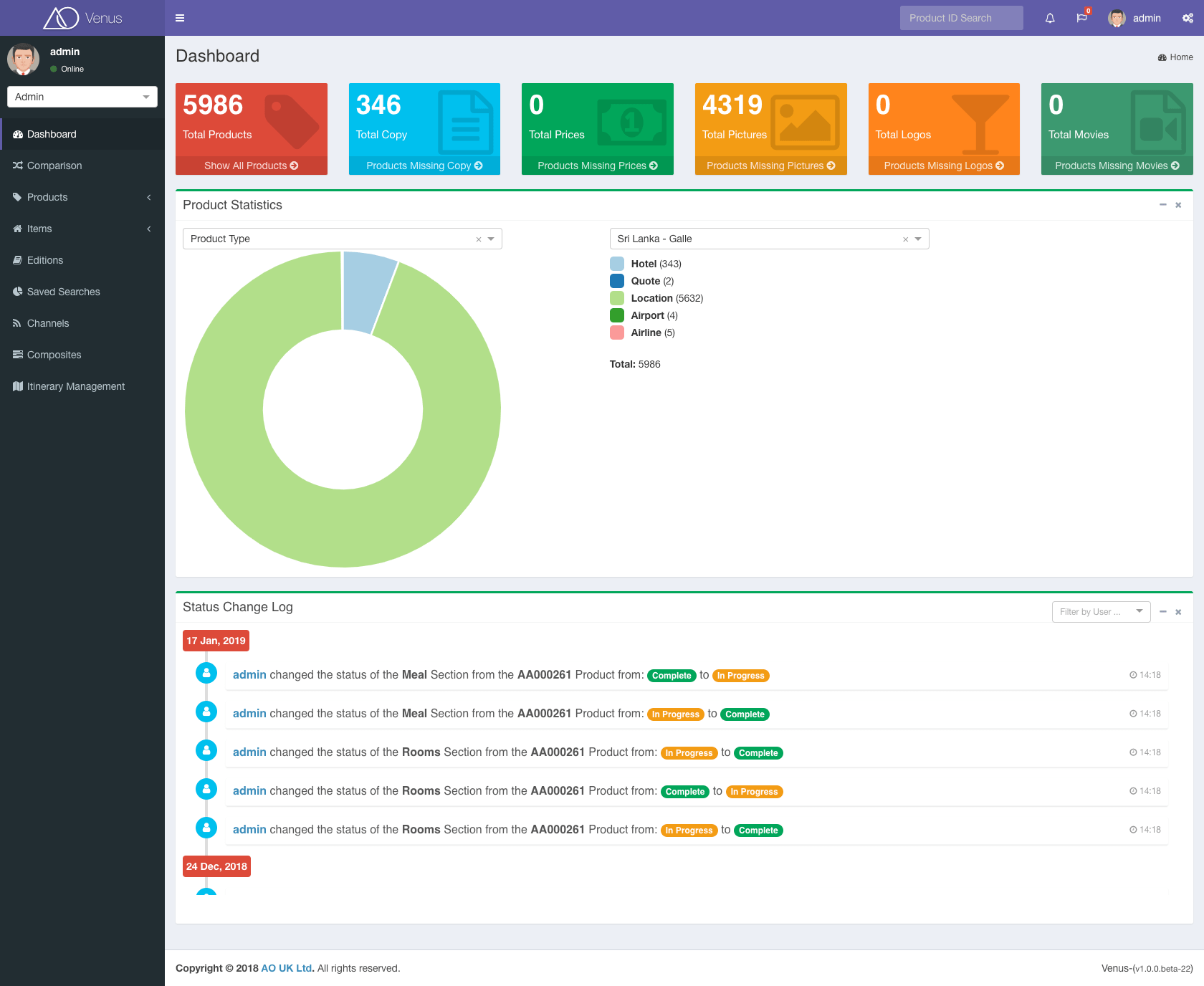Click Show All Products link
This screenshot has width=1204, height=986.
[x=252, y=166]
